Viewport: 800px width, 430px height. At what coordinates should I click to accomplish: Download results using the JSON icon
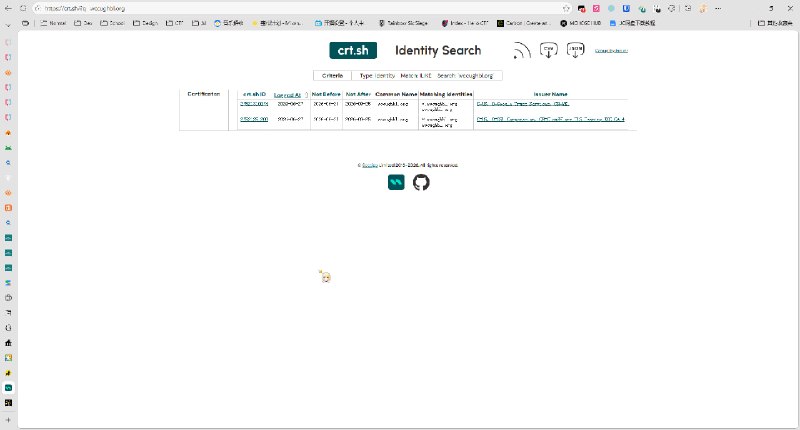coord(576,50)
